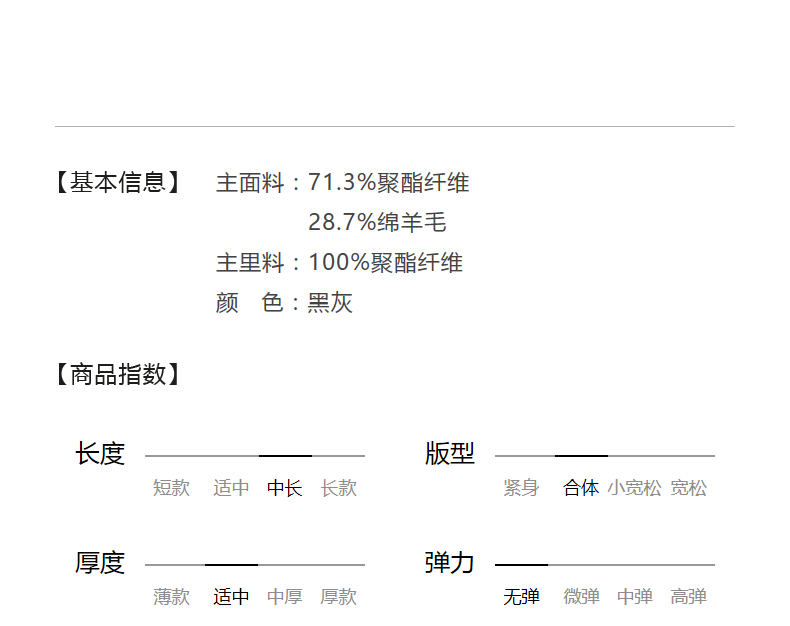The width and height of the screenshot is (790, 626).
Task: Click the highlighted 合体 fit option
Action: click(x=581, y=488)
